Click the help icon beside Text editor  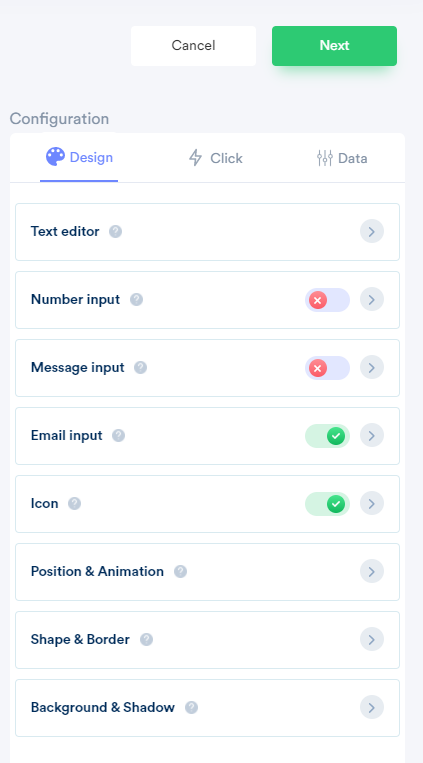point(115,231)
